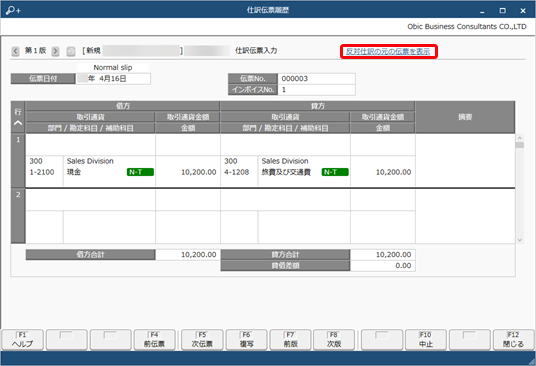Click credit account name 旅費及び交通費
The image size is (536, 366).
[286, 172]
